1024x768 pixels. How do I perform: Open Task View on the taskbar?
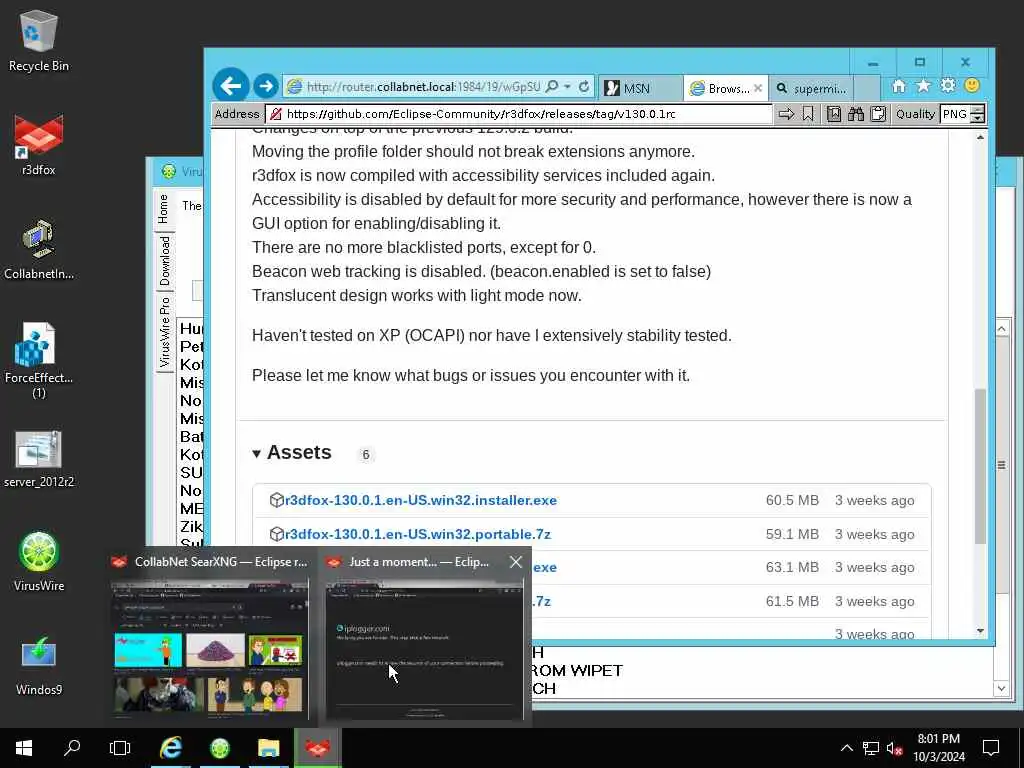[120, 748]
